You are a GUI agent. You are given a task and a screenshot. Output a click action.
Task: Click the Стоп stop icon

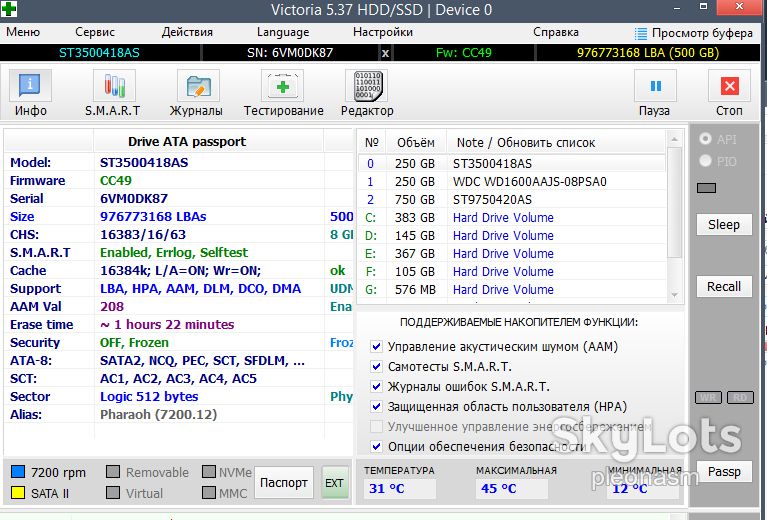(x=729, y=87)
